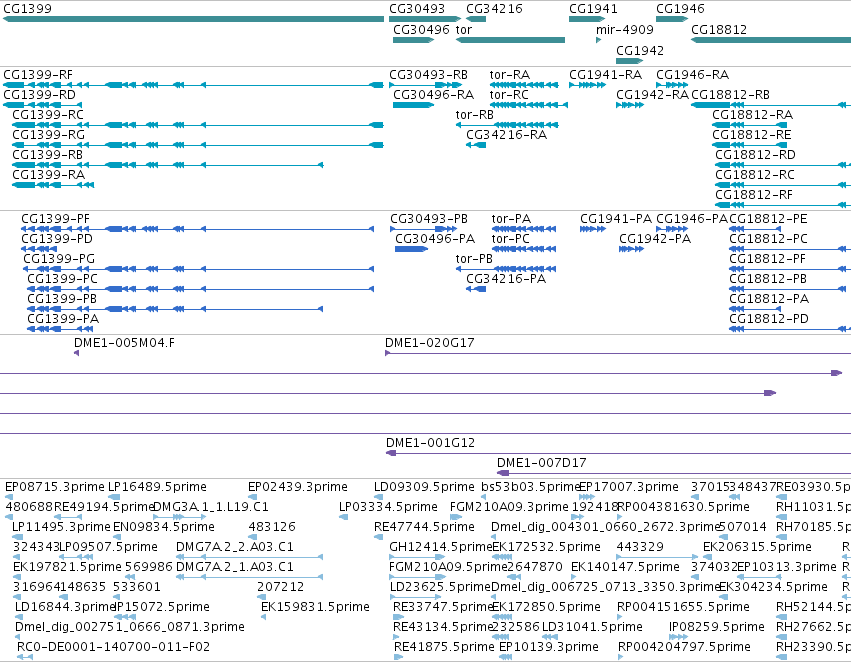Click the CG18812-RF transcript label
Image resolution: width=851 pixels, height=662 pixels.
click(x=753, y=195)
